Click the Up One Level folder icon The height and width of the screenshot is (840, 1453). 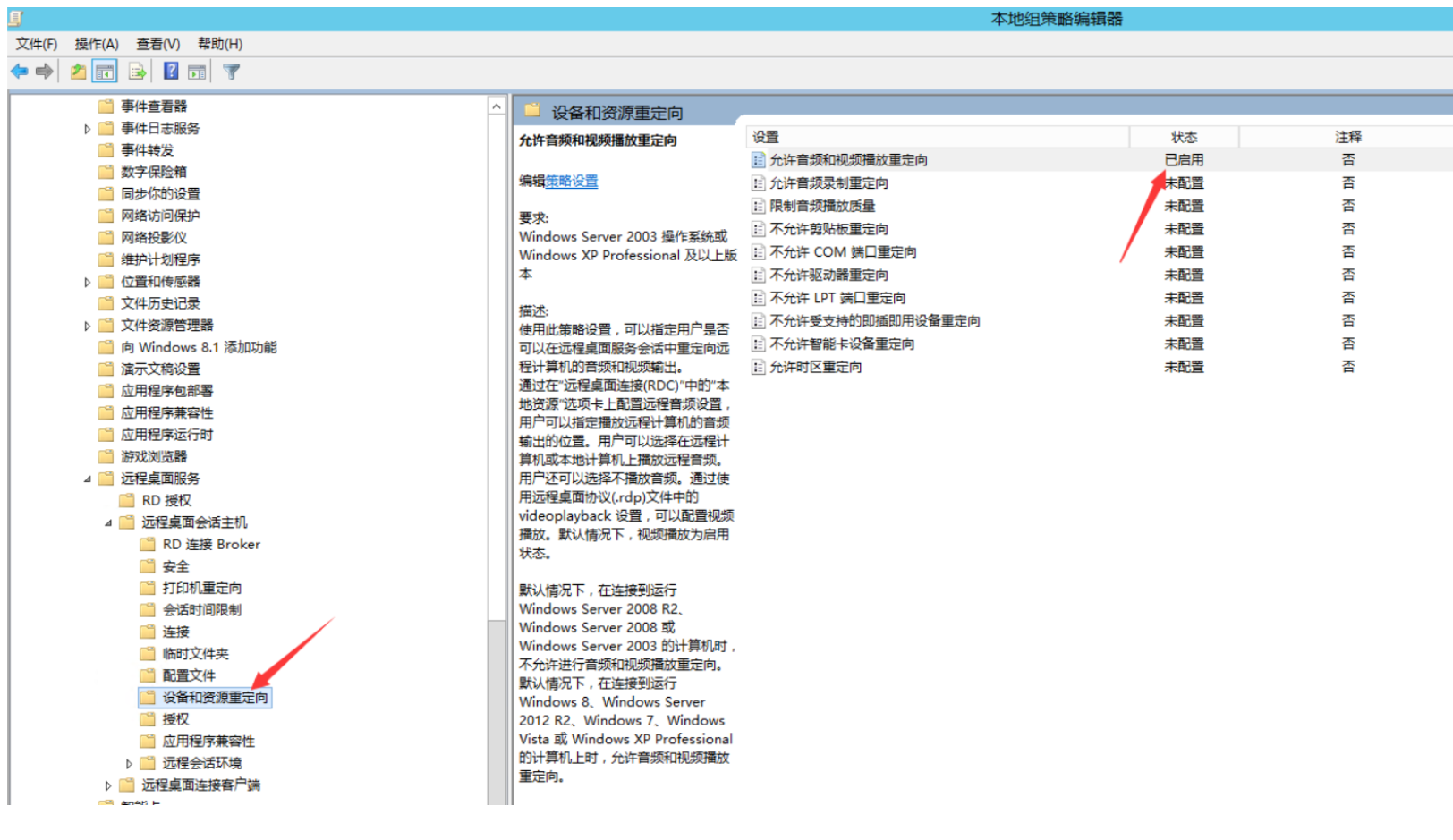[x=79, y=72]
